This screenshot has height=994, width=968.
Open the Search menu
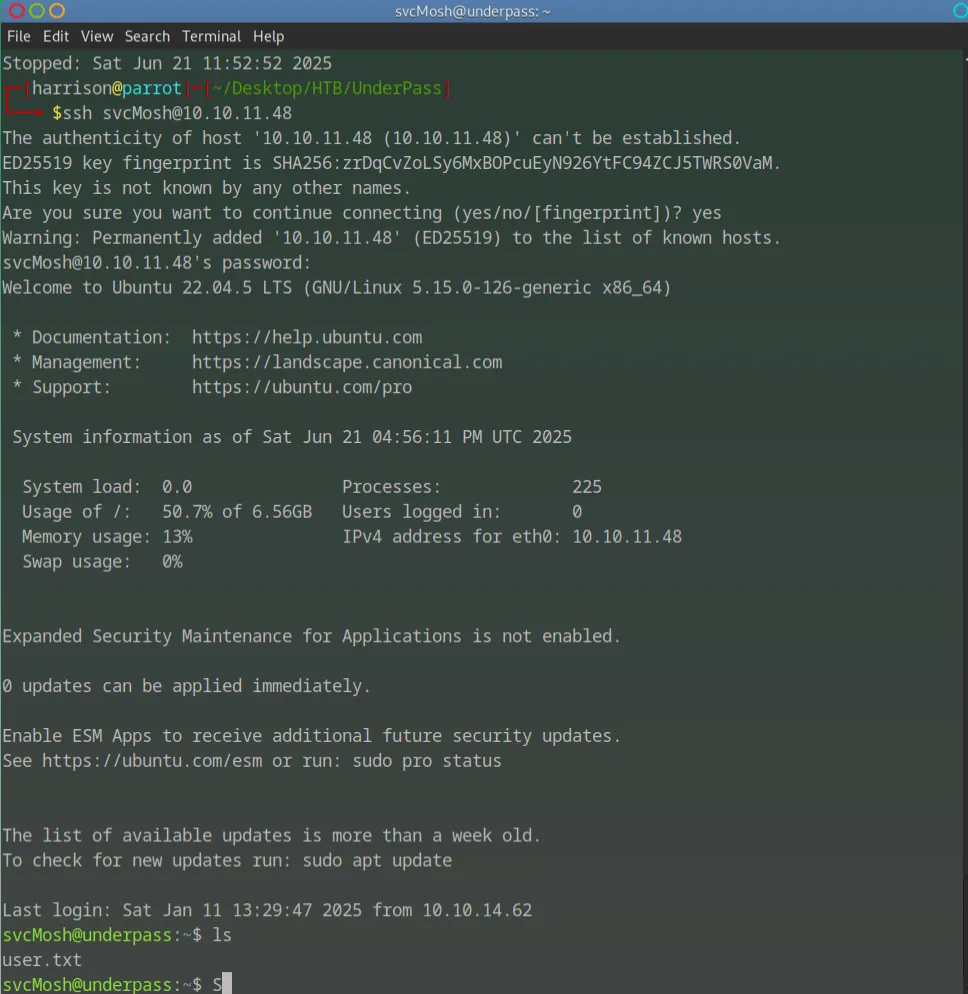point(147,36)
